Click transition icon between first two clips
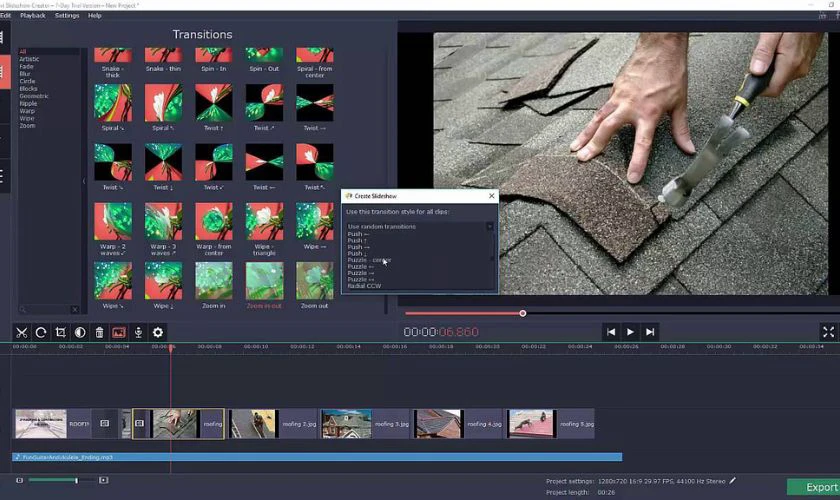The image size is (840, 500). [x=105, y=423]
